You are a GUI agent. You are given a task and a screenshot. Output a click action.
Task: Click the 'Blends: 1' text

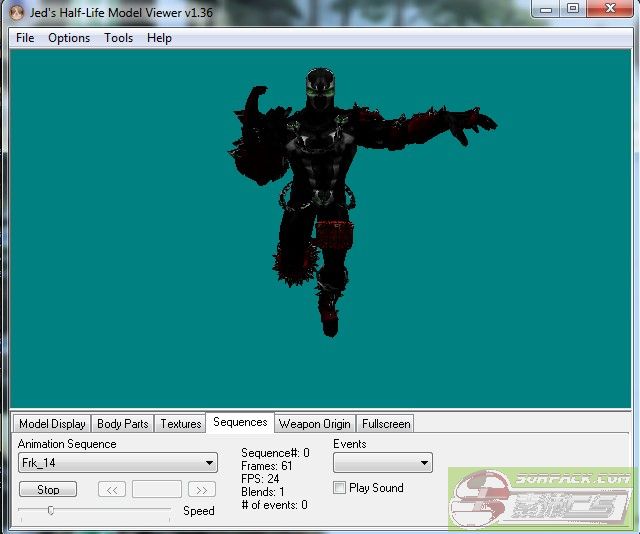point(263,492)
